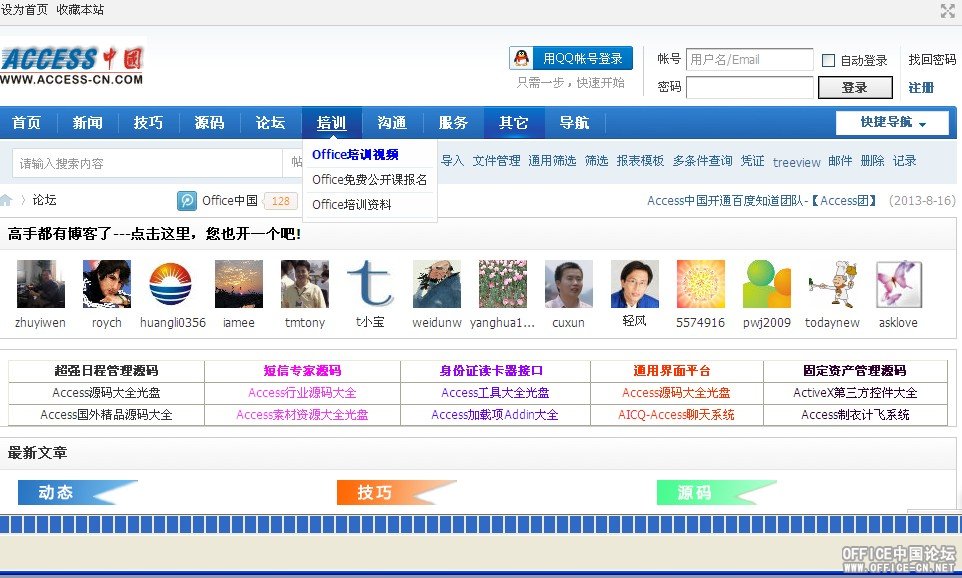Viewport: 962px width, 578px height.
Task: Open the 培训 nav tab
Action: 331,123
